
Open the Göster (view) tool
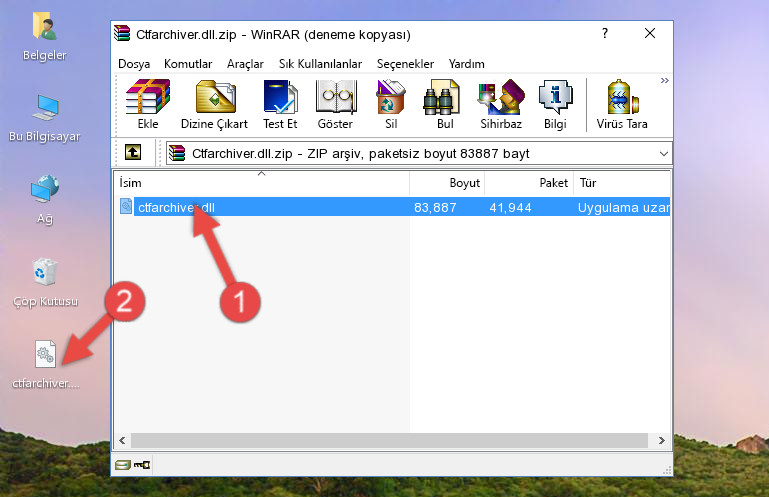pyautogui.click(x=335, y=105)
